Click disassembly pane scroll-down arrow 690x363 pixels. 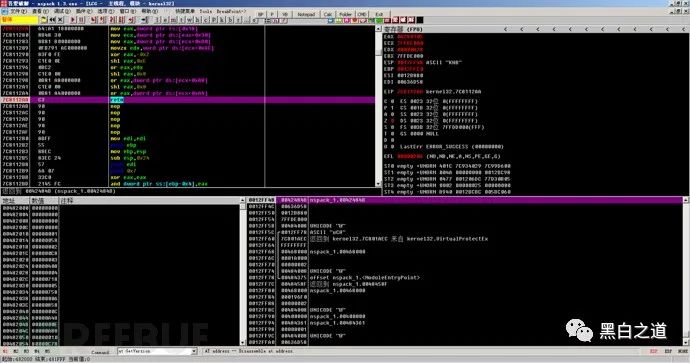click(378, 183)
